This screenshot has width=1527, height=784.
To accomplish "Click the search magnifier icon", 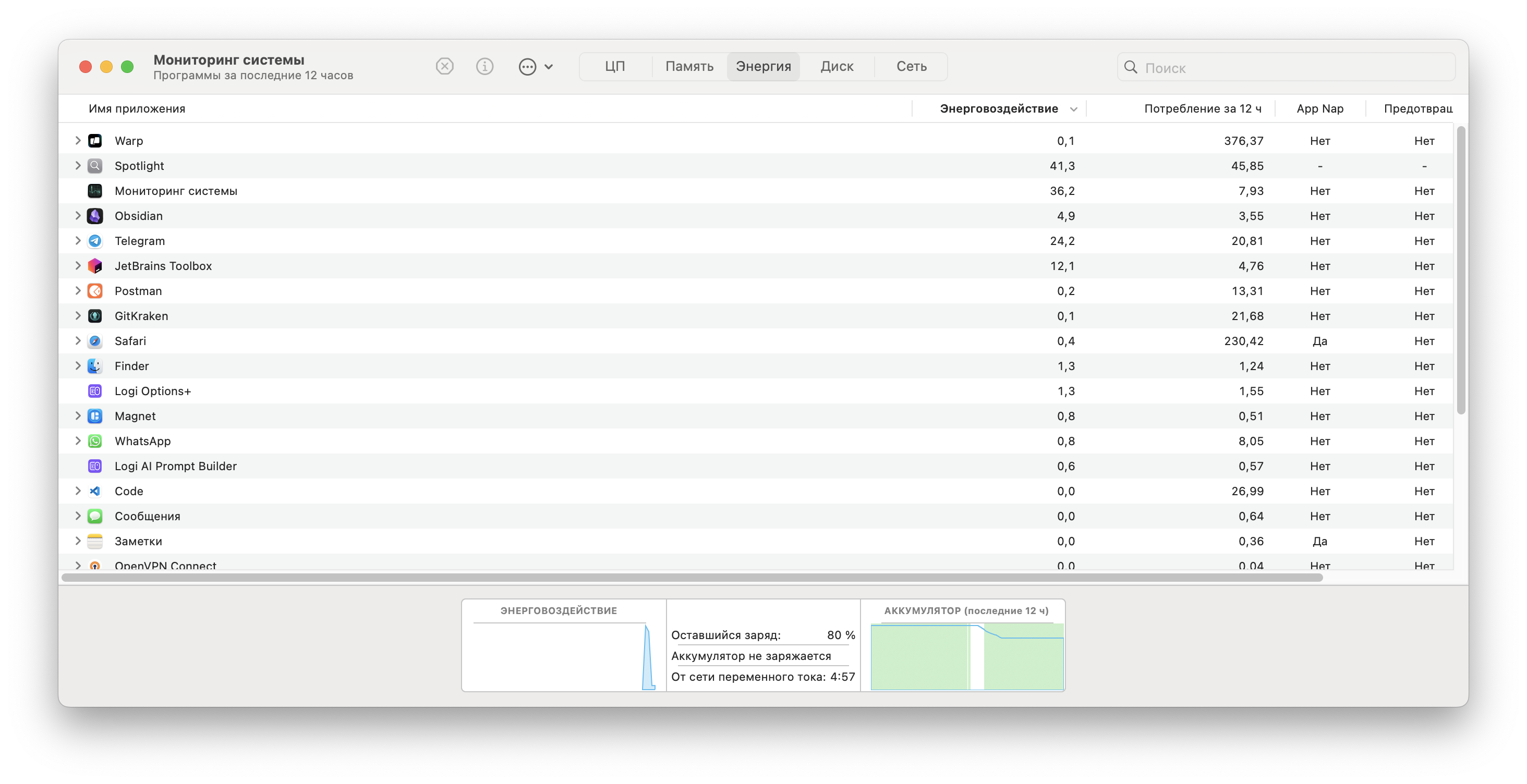I will (1131, 67).
